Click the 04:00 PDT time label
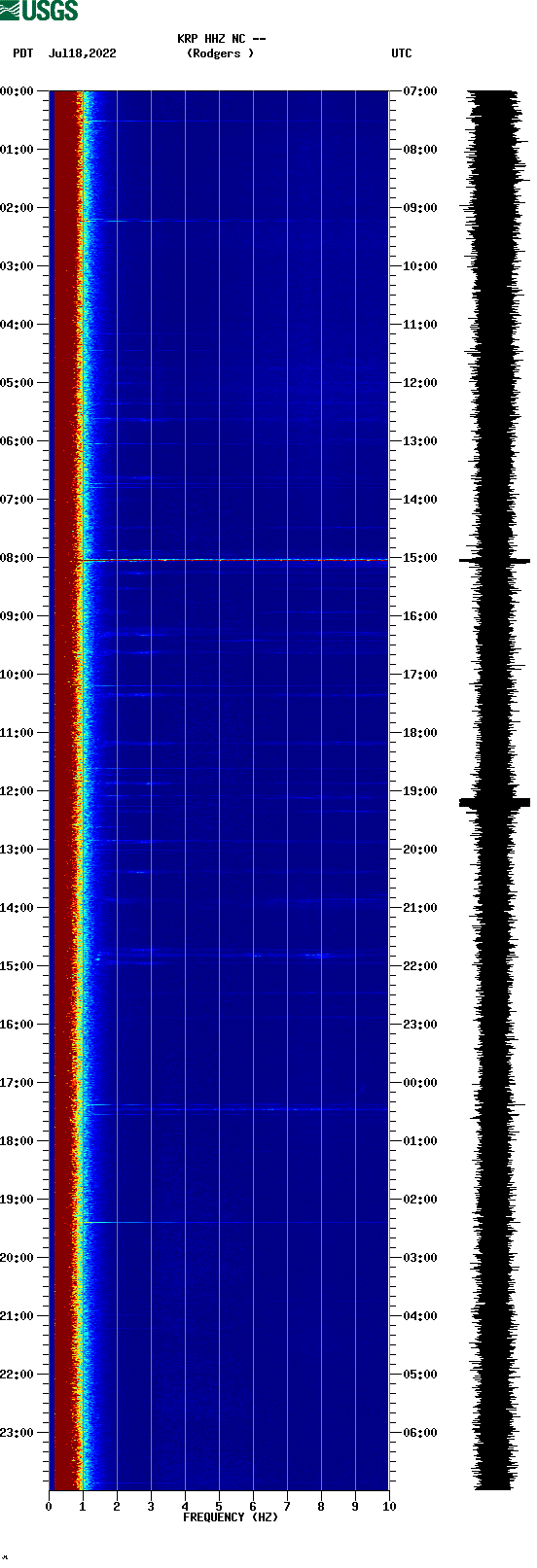 [18, 325]
